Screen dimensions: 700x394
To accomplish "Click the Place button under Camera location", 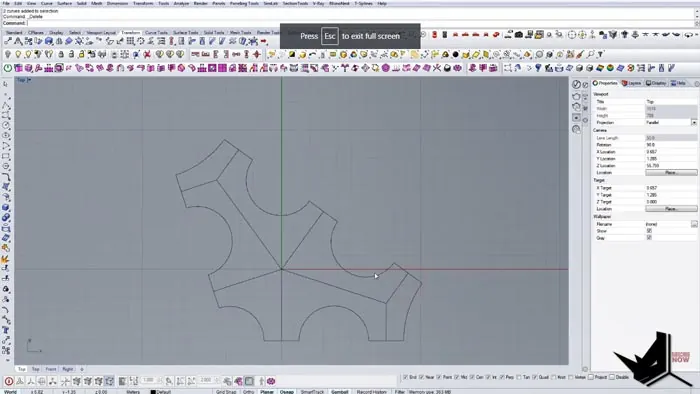I will click(671, 173).
